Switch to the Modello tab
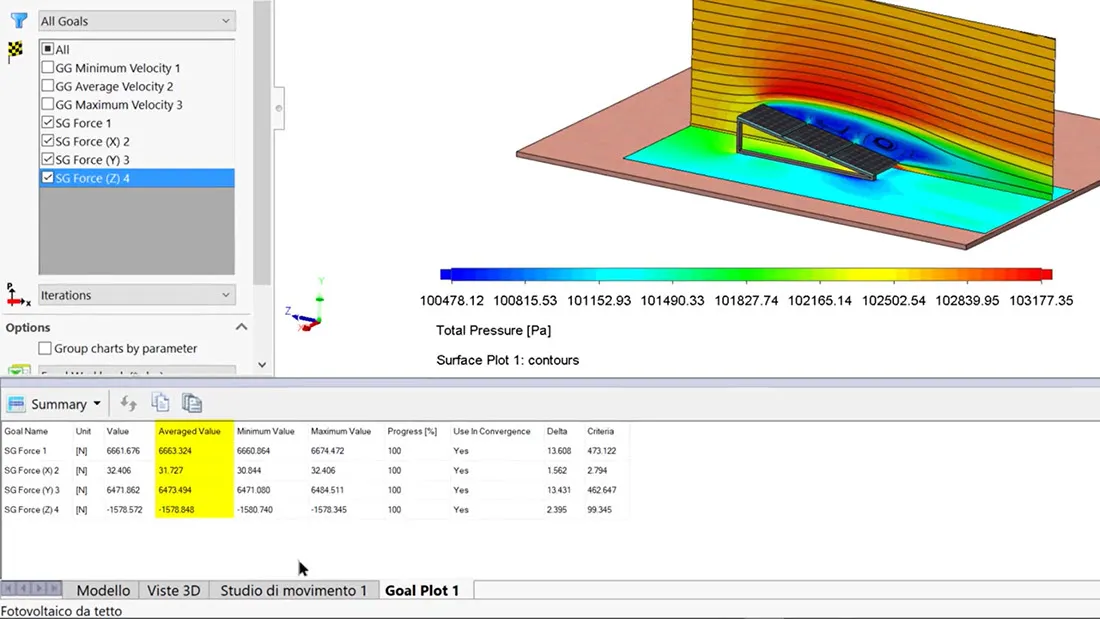1100x619 pixels. [x=103, y=590]
